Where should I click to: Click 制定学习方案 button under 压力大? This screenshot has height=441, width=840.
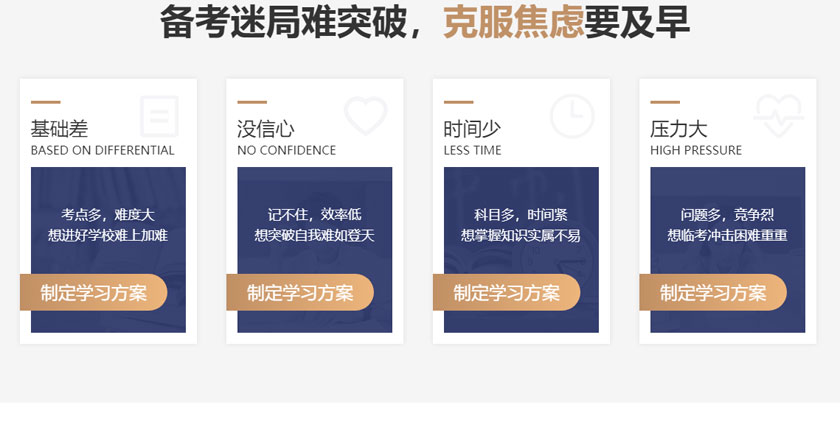click(713, 293)
